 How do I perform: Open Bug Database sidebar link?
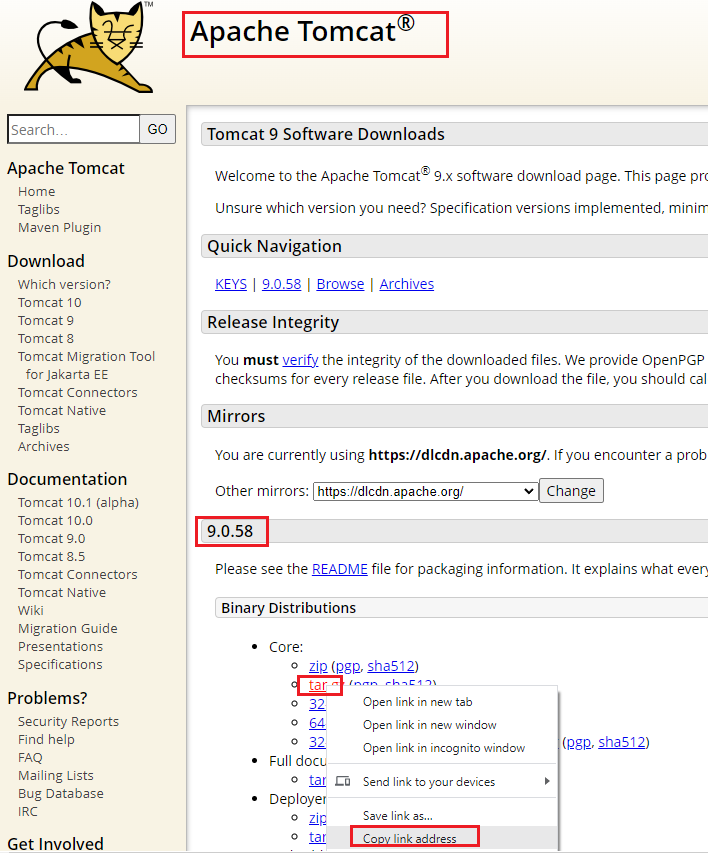tap(60, 793)
